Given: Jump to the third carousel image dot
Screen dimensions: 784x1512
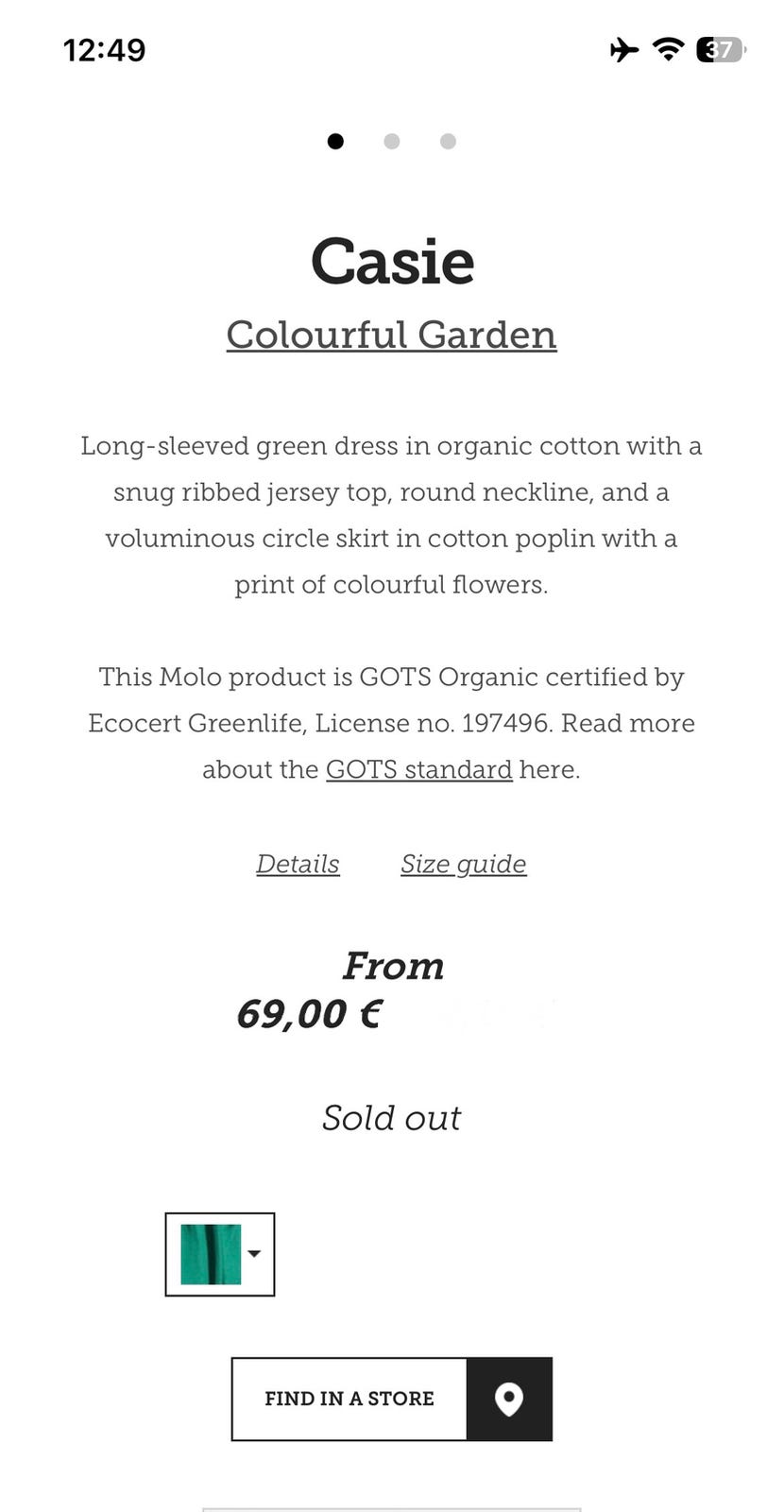Looking at the screenshot, I should pos(448,142).
